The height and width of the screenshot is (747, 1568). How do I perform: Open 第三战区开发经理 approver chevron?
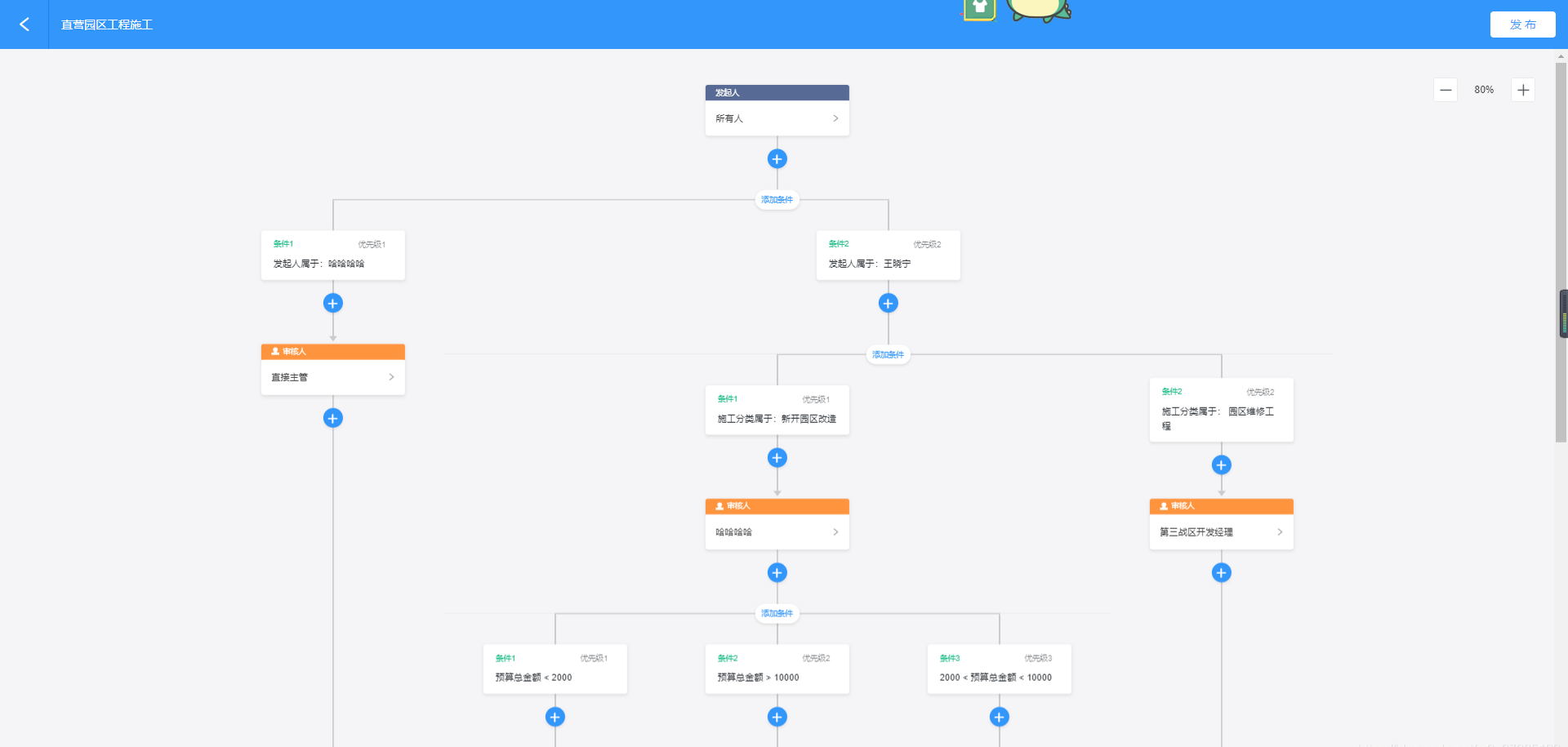coord(1280,532)
